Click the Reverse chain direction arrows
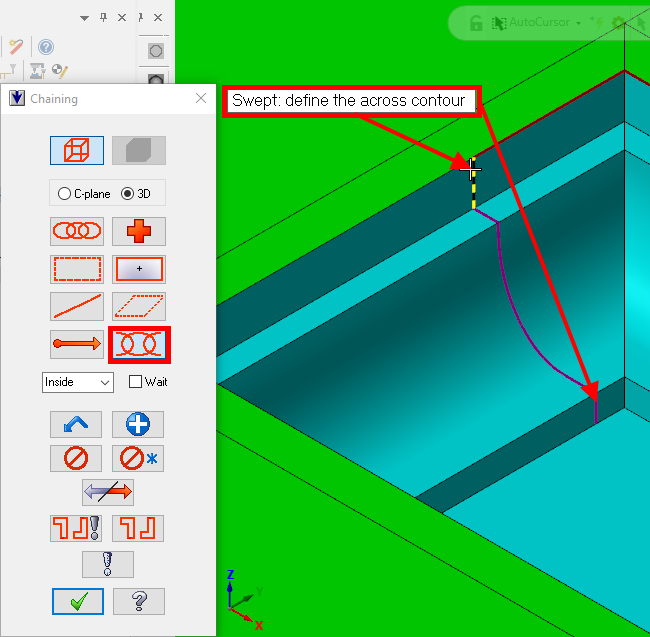 (x=108, y=492)
